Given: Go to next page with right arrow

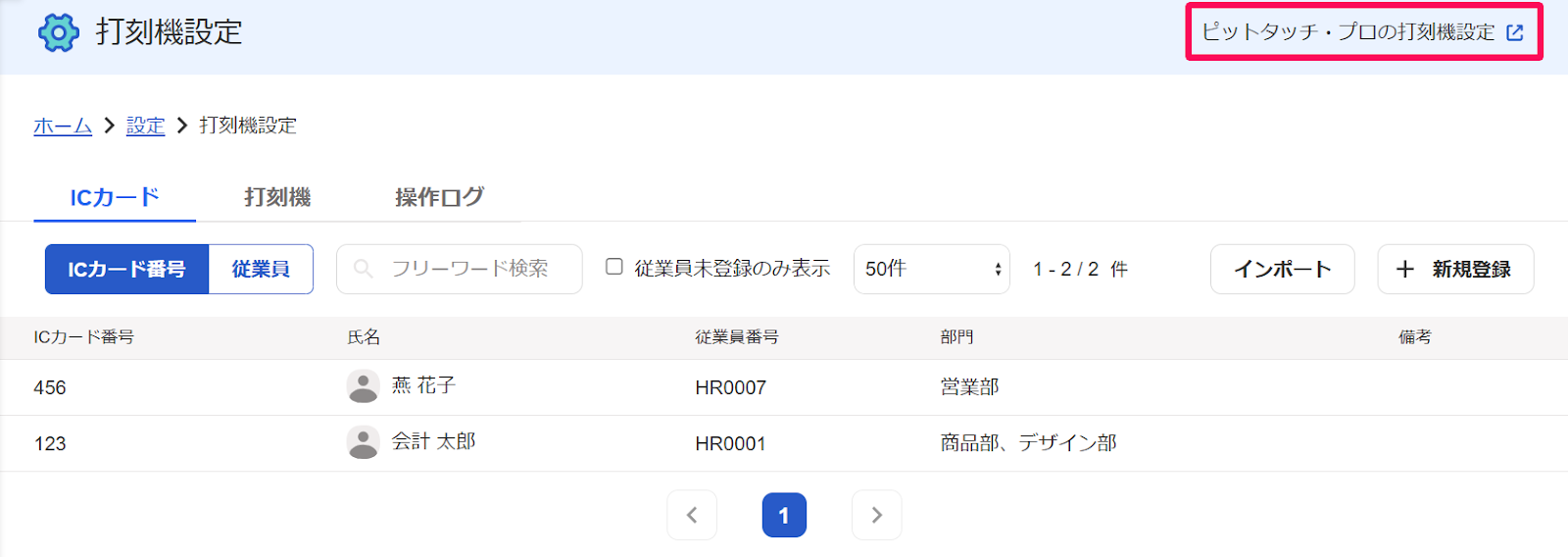Looking at the screenshot, I should point(877,515).
